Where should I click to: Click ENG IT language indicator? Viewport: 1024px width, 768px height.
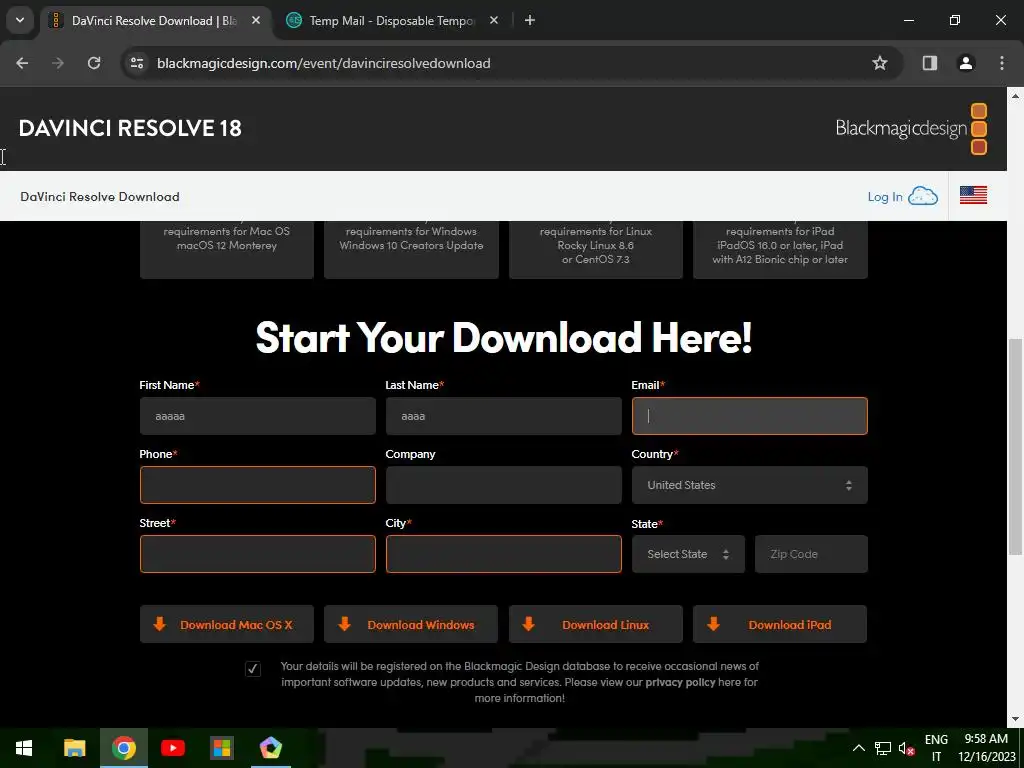[936, 748]
